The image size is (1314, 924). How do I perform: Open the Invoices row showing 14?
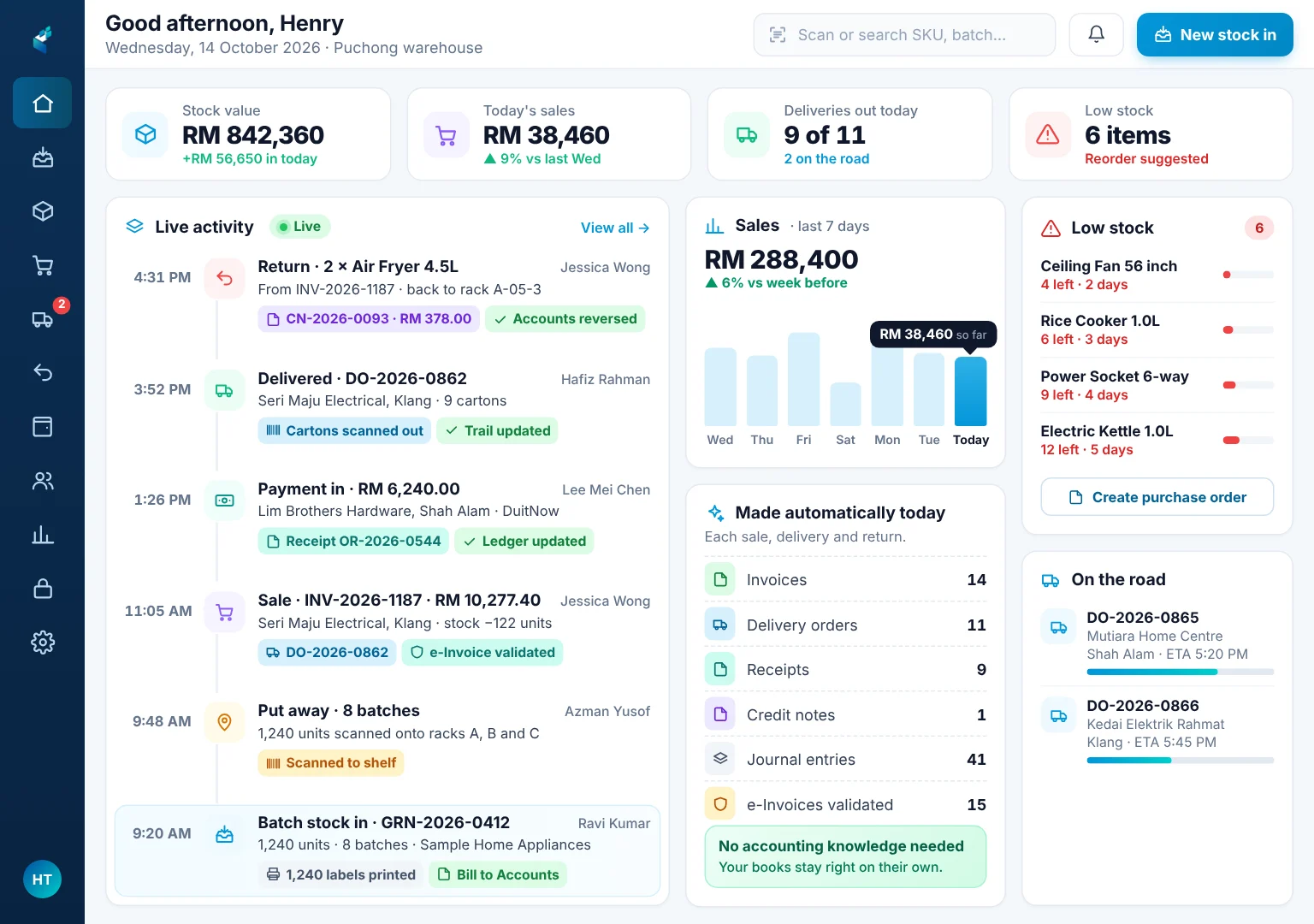845,580
